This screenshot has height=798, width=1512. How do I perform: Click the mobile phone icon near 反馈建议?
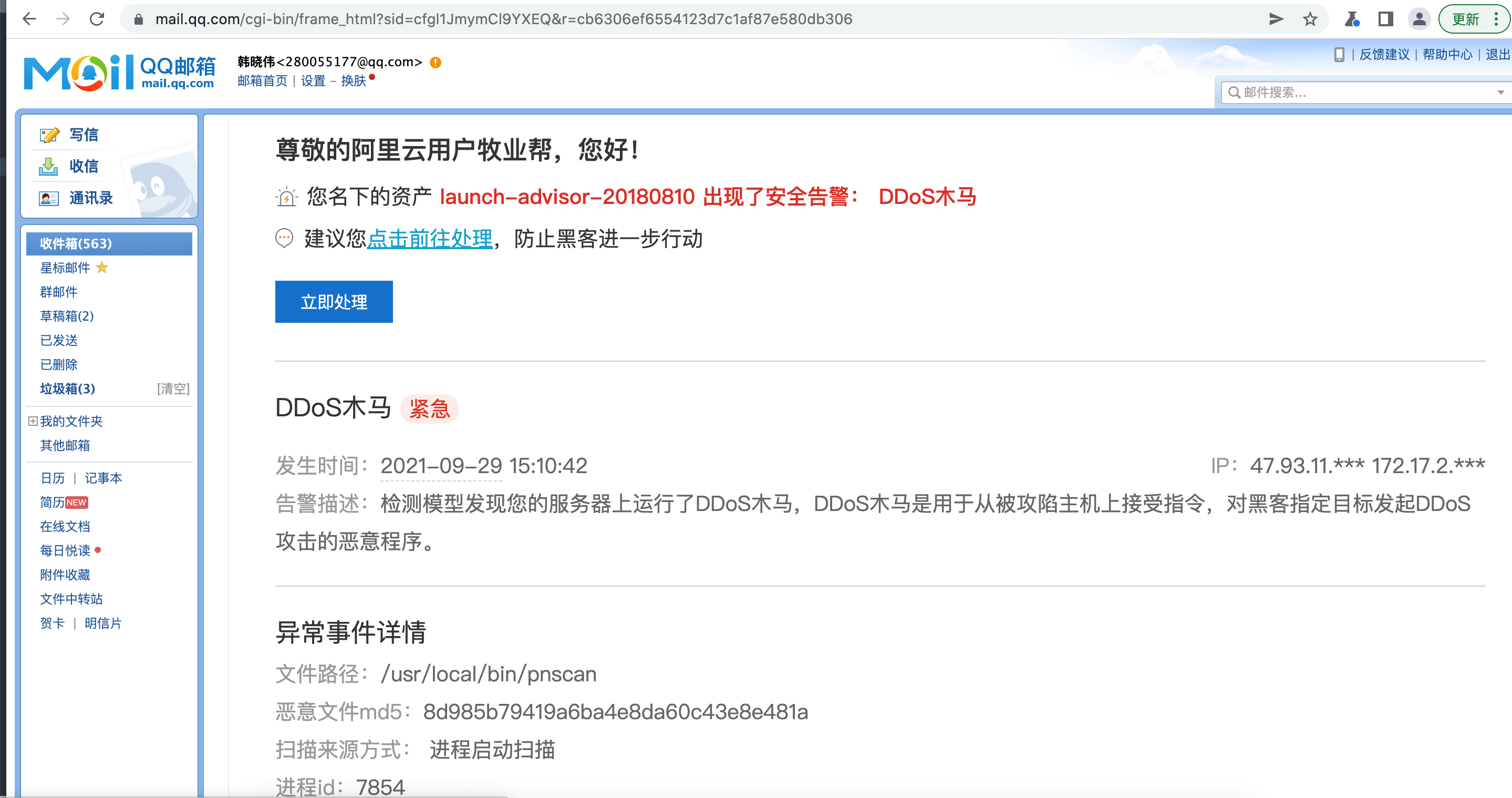tap(1340, 55)
